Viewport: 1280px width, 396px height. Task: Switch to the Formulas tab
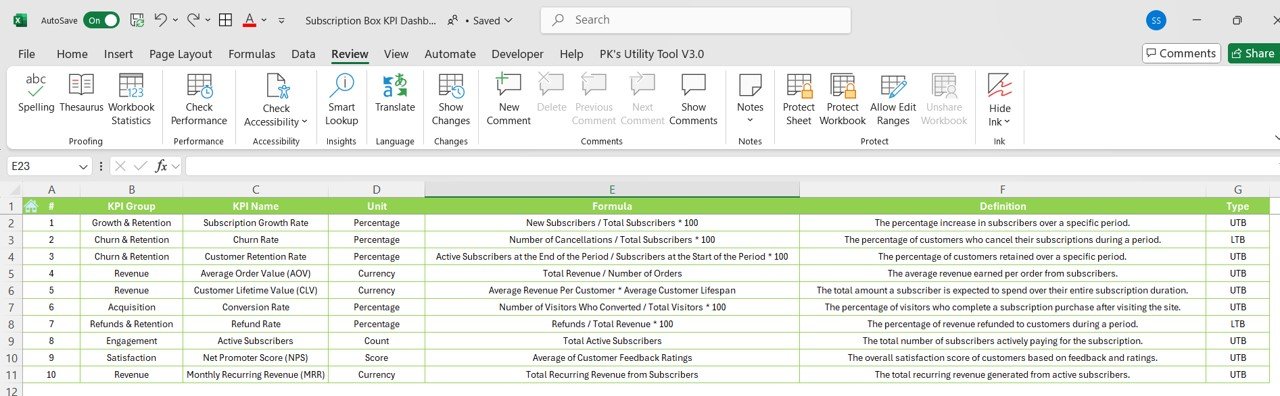click(x=252, y=54)
